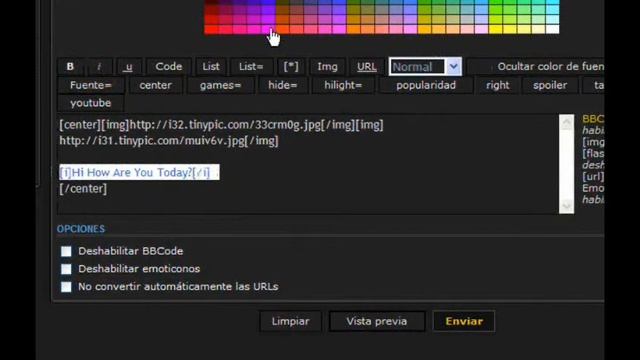Check No convertir automáticamente las URLs
640x360 pixels.
pos(66,287)
